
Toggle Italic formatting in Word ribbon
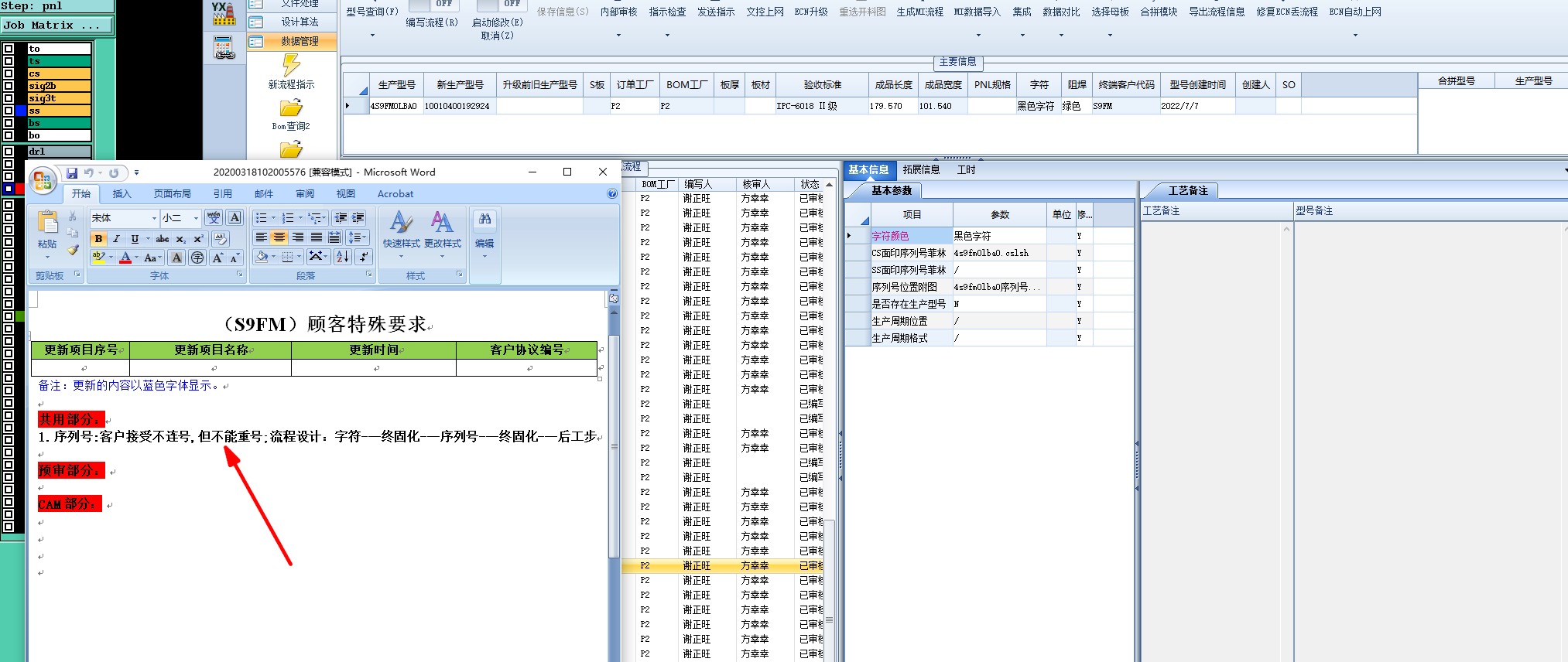[116, 239]
